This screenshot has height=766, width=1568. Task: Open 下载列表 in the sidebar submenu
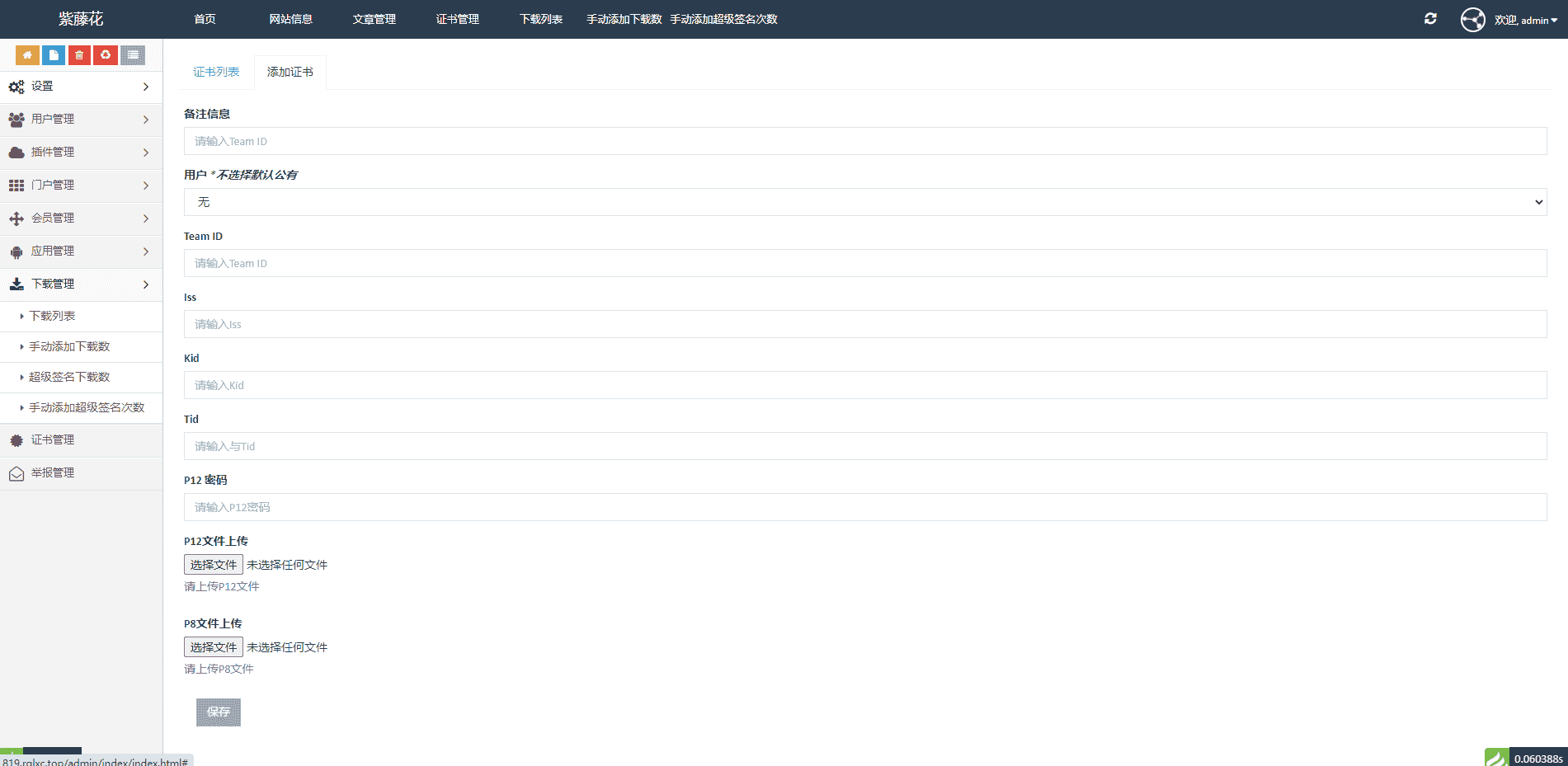point(52,316)
